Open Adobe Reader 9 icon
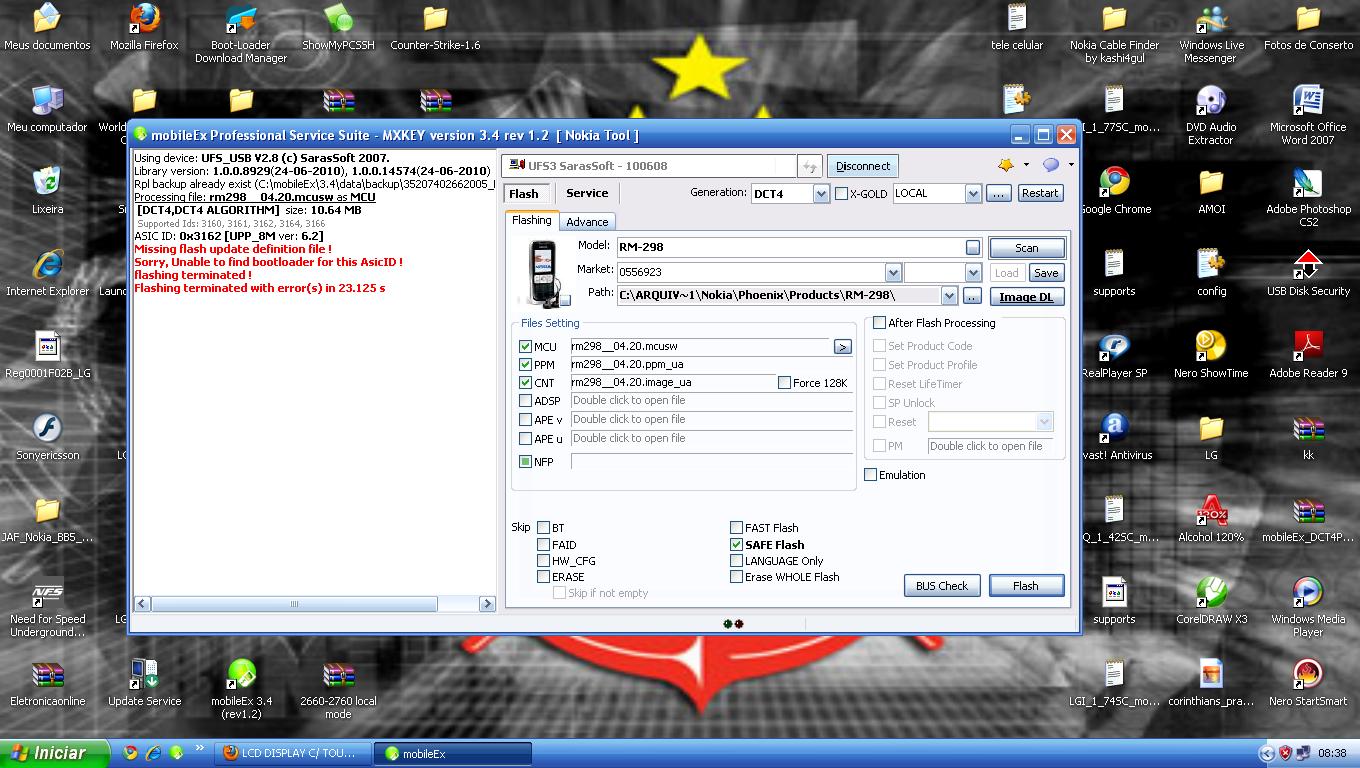Screen dimensions: 1360x768 (1308, 346)
